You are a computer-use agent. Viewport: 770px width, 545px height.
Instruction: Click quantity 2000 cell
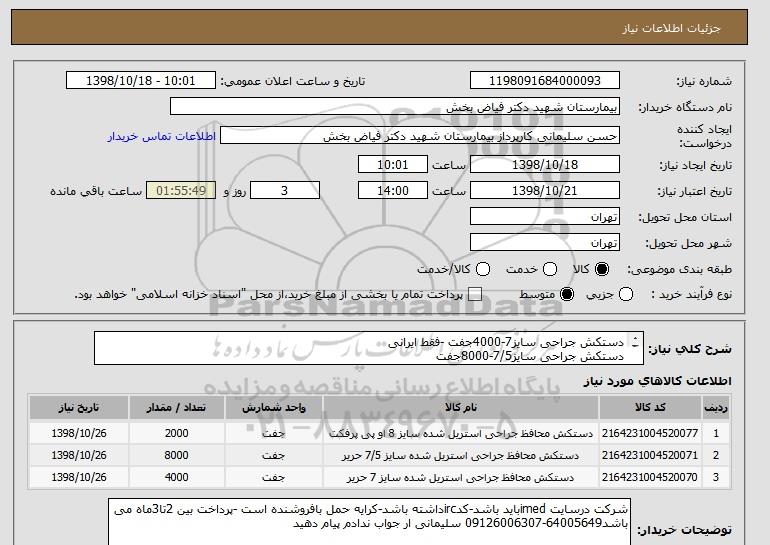(x=176, y=433)
